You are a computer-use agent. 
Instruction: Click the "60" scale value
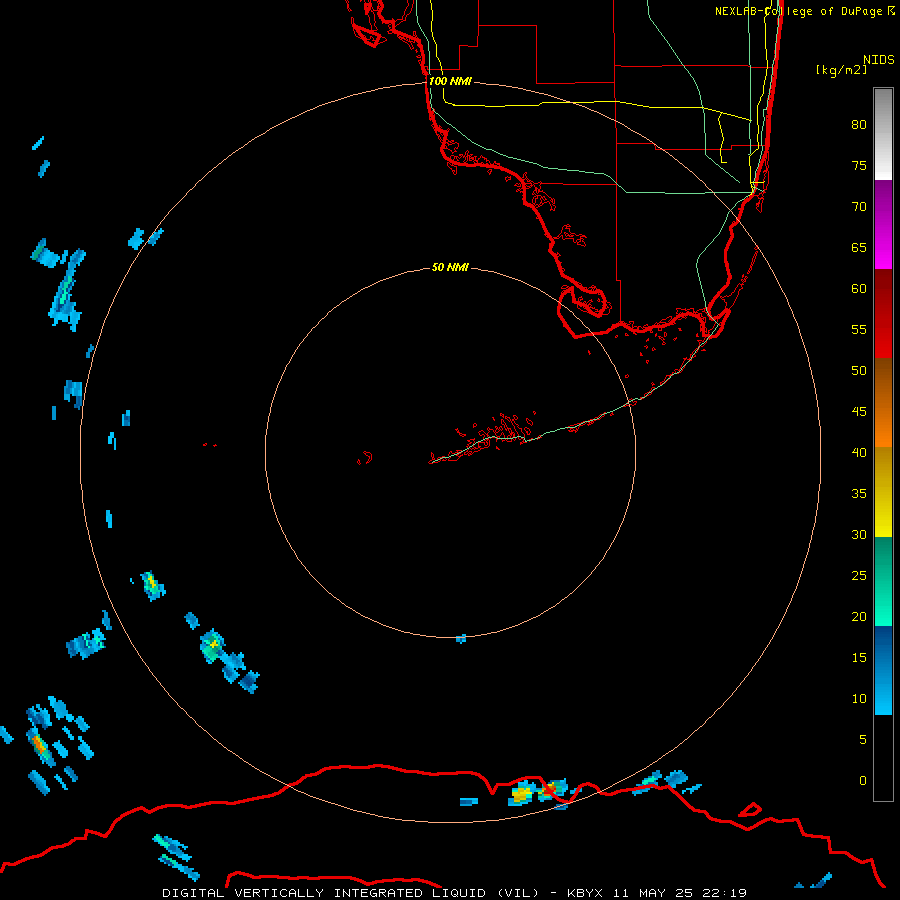tap(859, 289)
